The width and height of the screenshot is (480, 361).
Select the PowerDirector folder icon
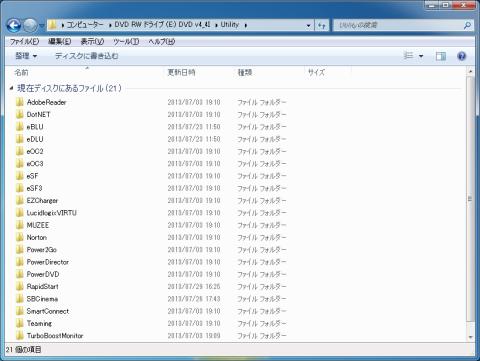(20, 262)
